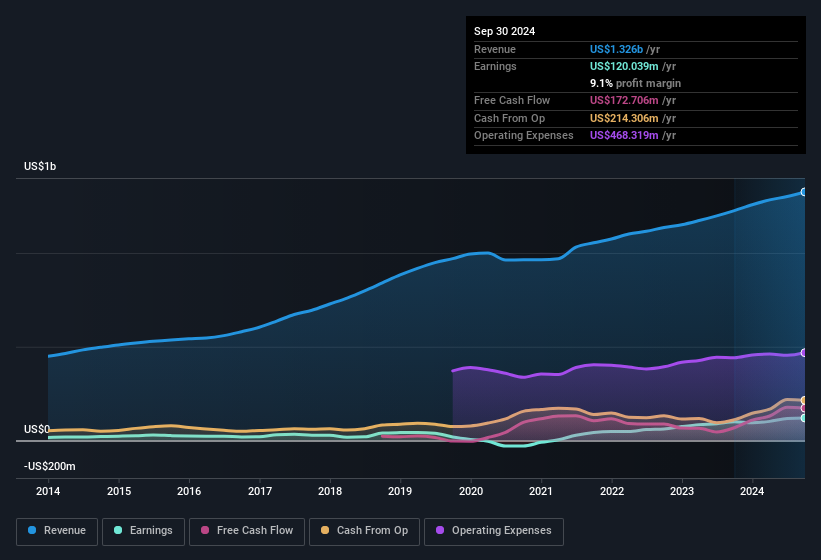This screenshot has width=821, height=560.
Task: Toggle the Revenue legend button
Action: click(57, 531)
